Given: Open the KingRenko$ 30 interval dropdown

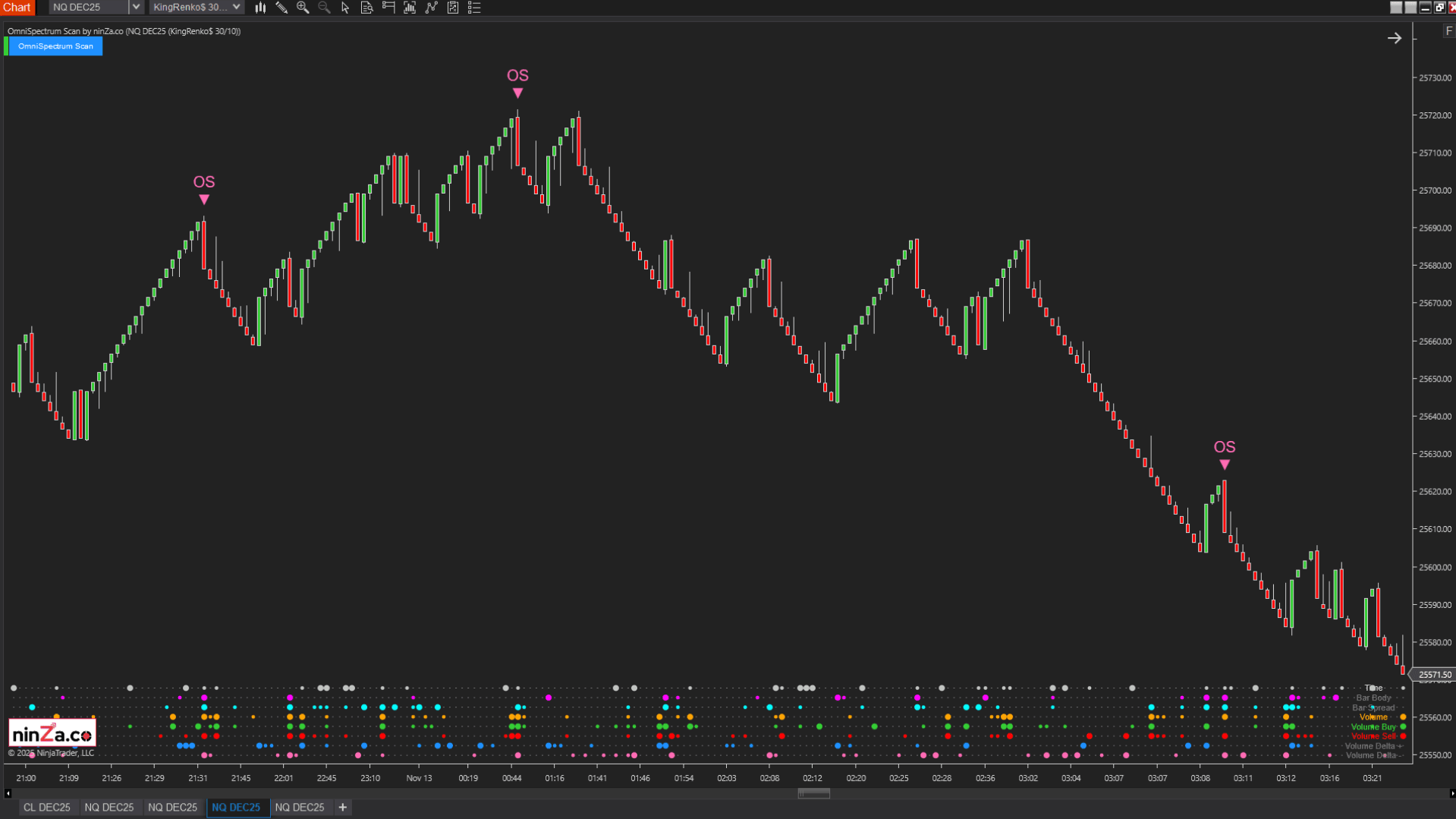Looking at the screenshot, I should pyautogui.click(x=196, y=8).
